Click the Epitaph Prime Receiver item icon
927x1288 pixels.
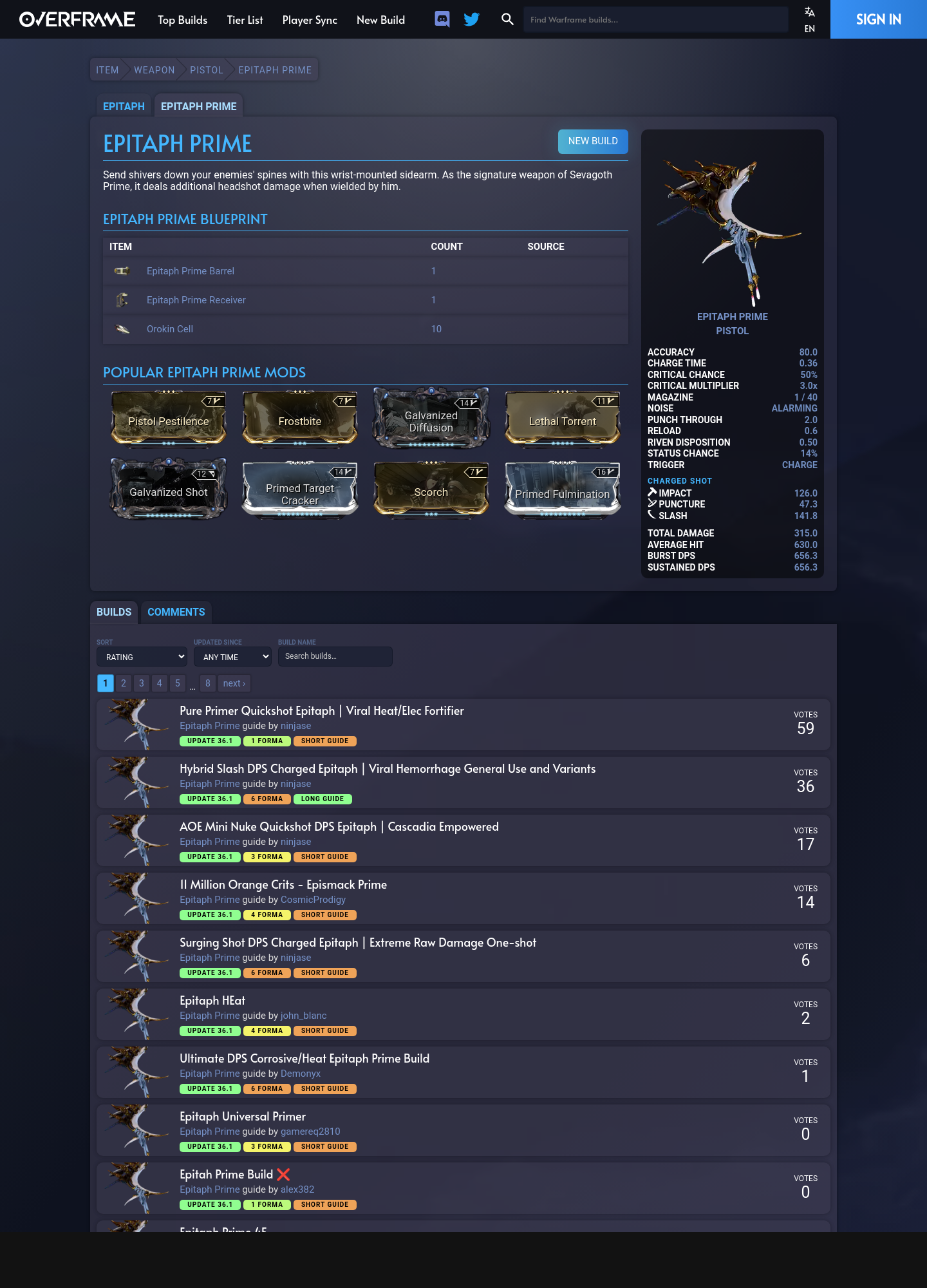pyautogui.click(x=122, y=300)
